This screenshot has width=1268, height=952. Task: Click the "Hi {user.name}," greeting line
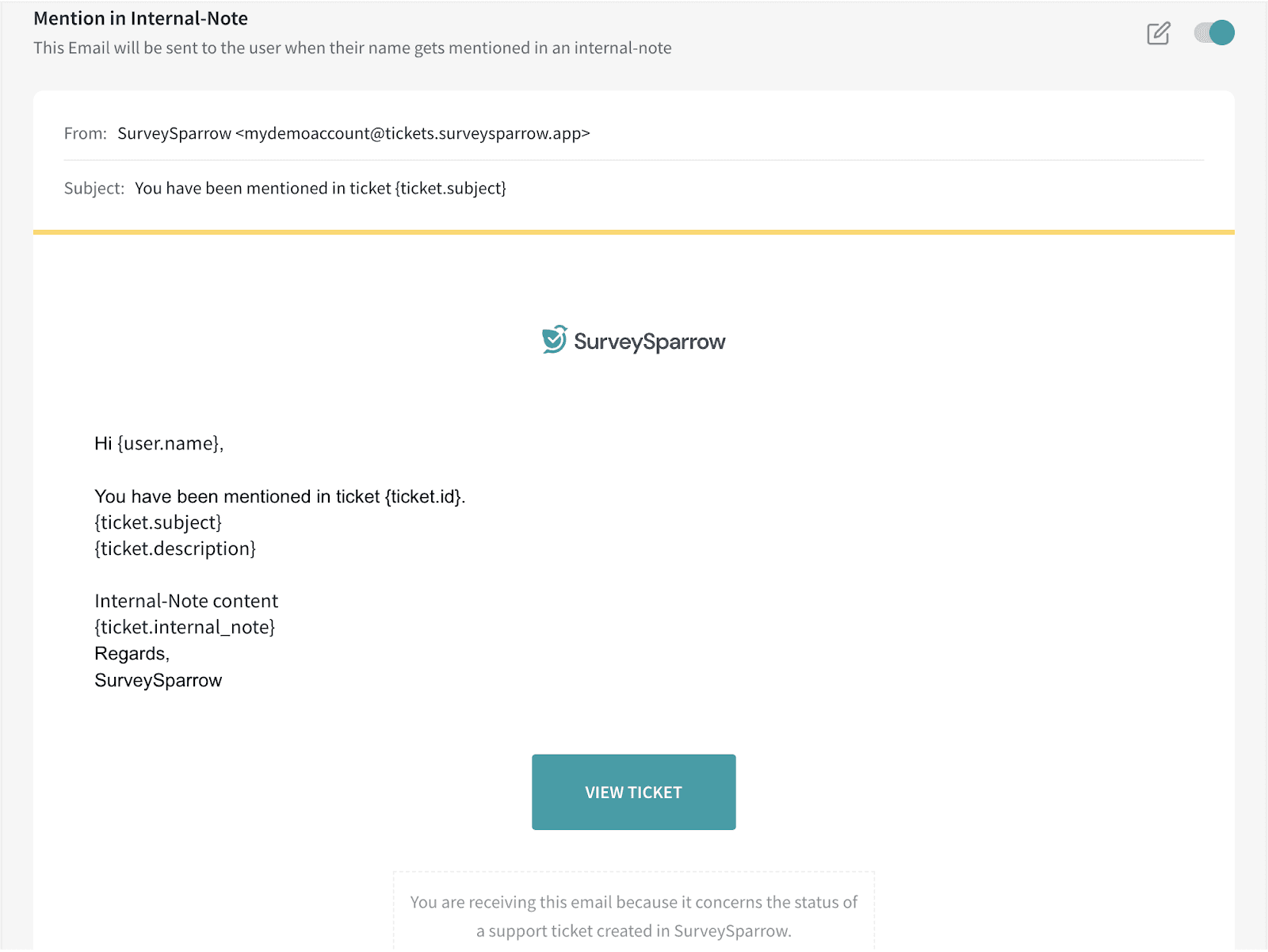(158, 443)
